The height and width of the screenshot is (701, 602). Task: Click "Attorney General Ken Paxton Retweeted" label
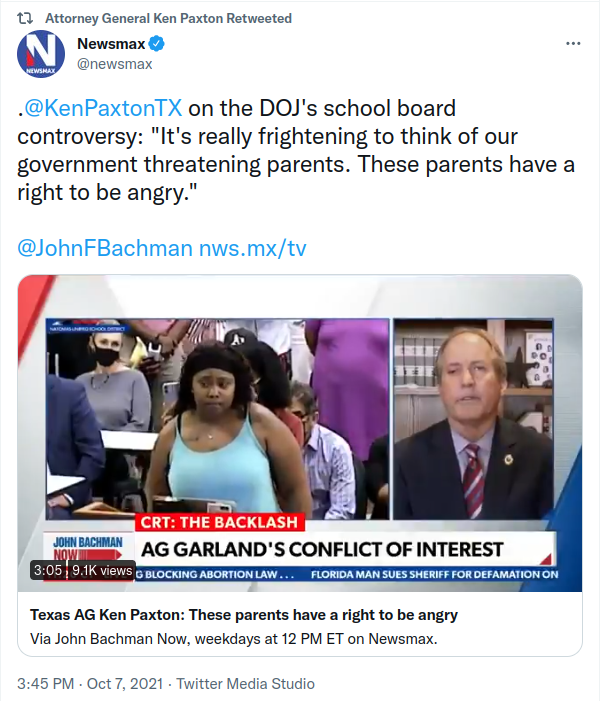[168, 18]
